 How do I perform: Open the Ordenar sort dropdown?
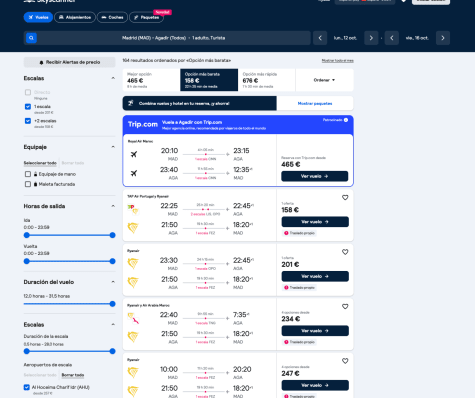pyautogui.click(x=324, y=80)
